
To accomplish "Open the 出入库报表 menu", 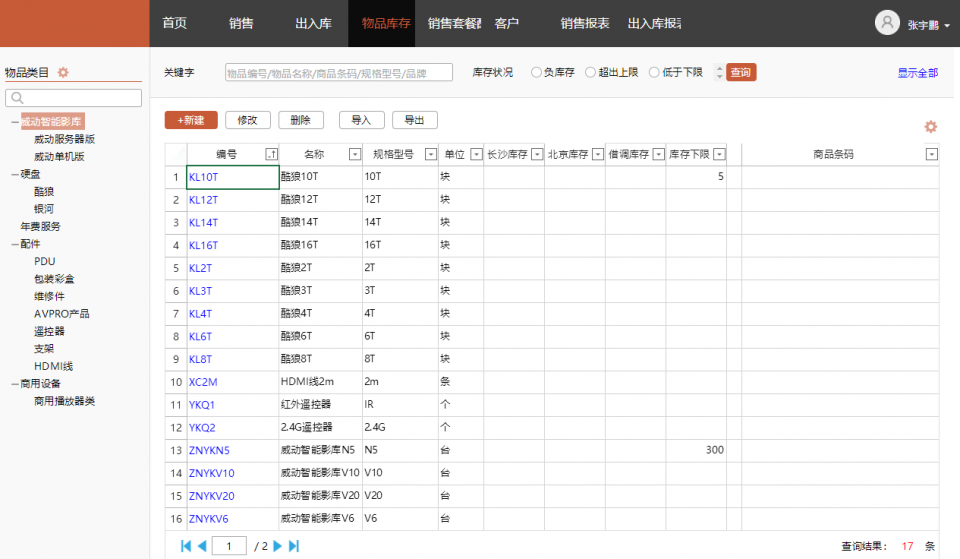I will point(654,23).
